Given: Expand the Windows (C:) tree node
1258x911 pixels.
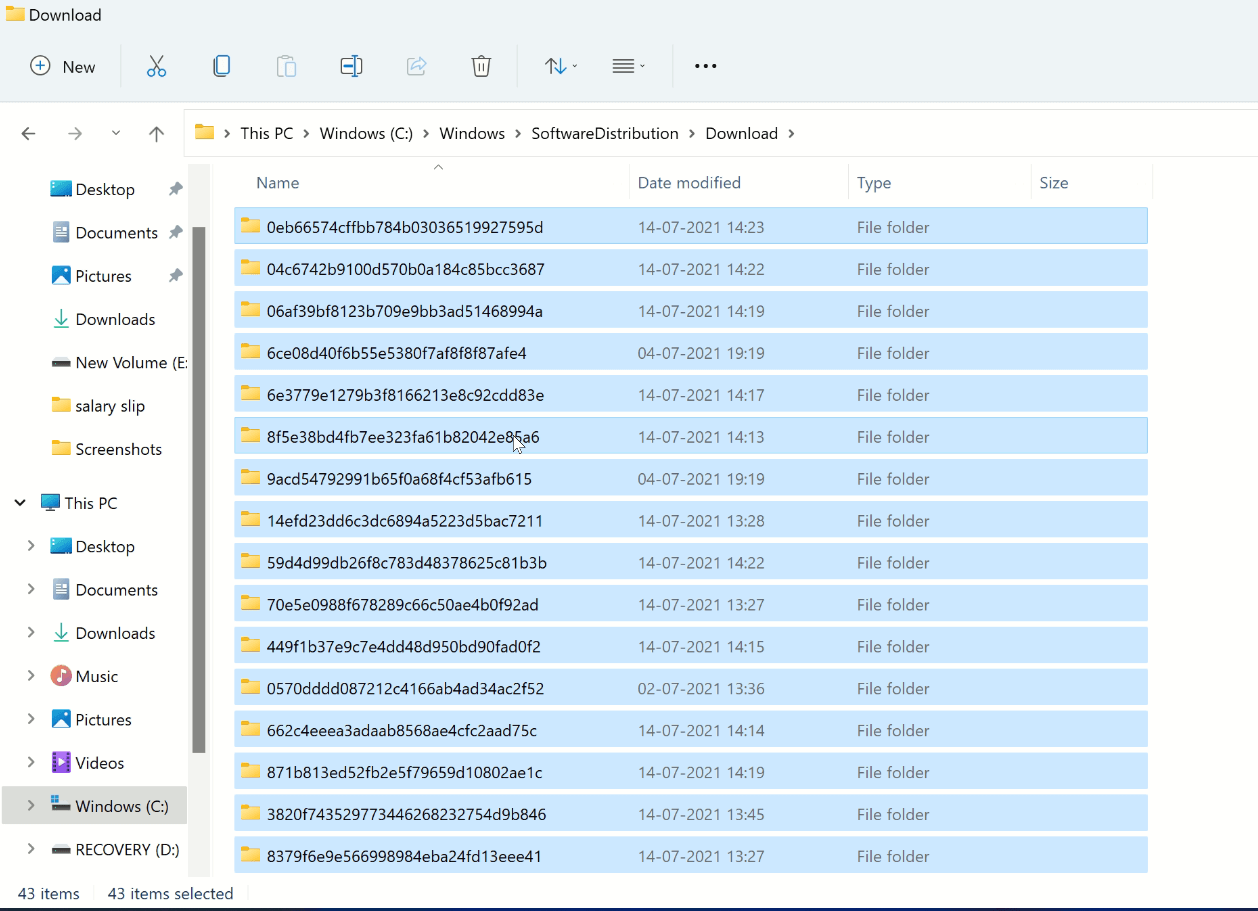Looking at the screenshot, I should [30, 806].
